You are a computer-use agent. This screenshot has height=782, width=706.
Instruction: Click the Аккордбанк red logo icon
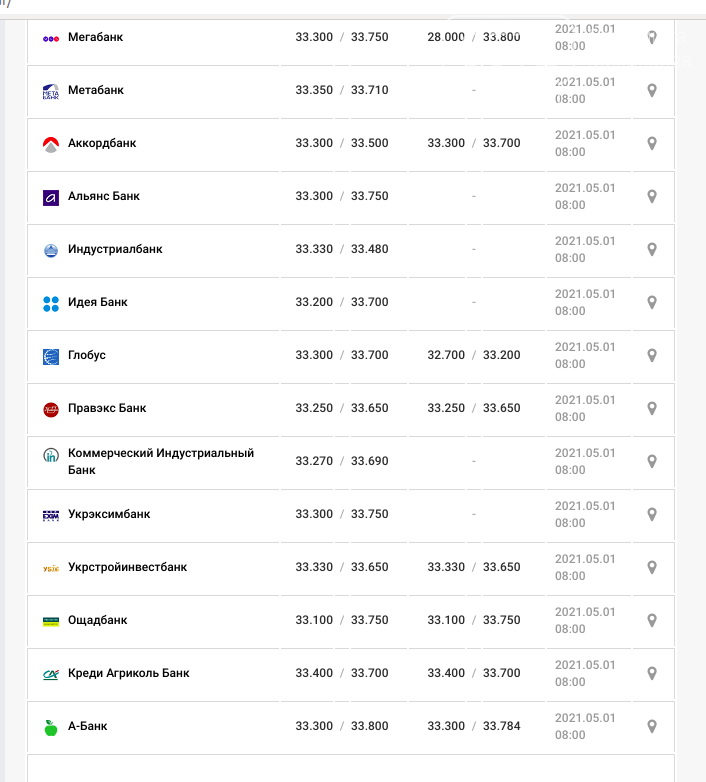[x=51, y=144]
